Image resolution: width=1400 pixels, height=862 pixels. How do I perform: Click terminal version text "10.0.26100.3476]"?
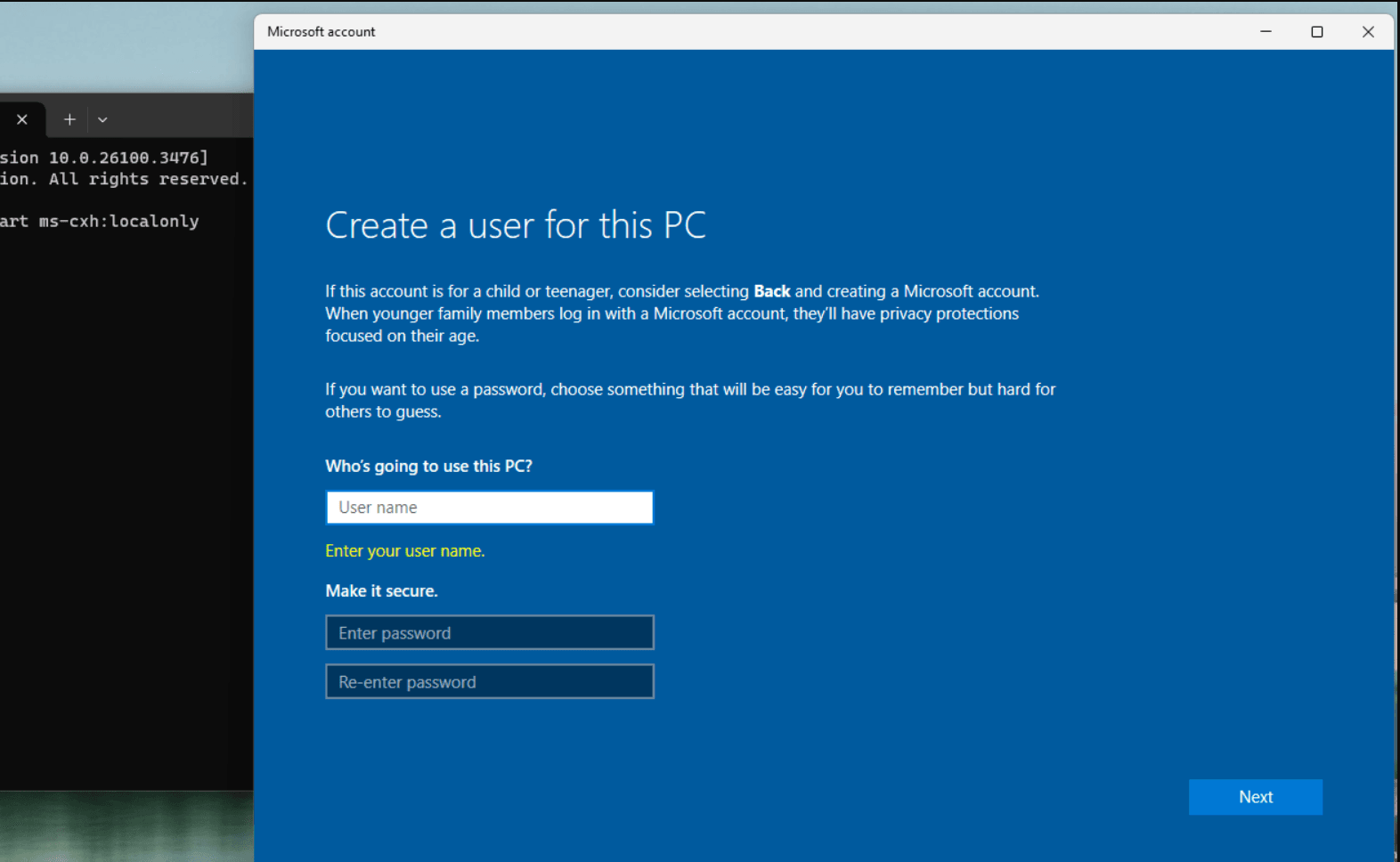tap(128, 158)
